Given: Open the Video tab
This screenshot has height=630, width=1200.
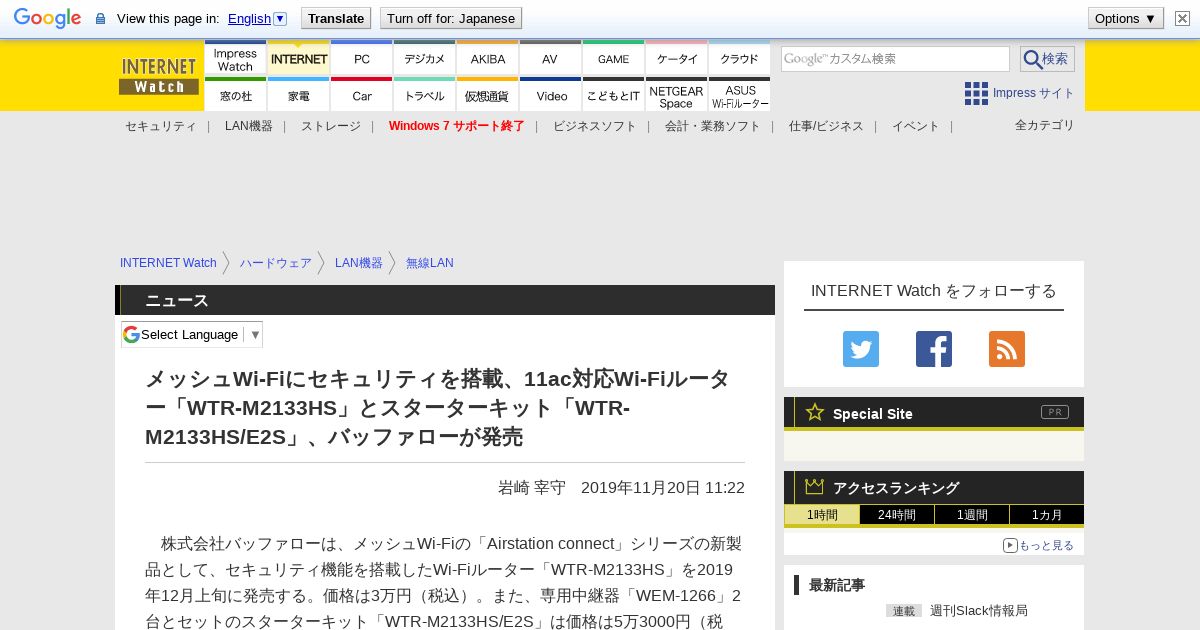Looking at the screenshot, I should tap(551, 95).
